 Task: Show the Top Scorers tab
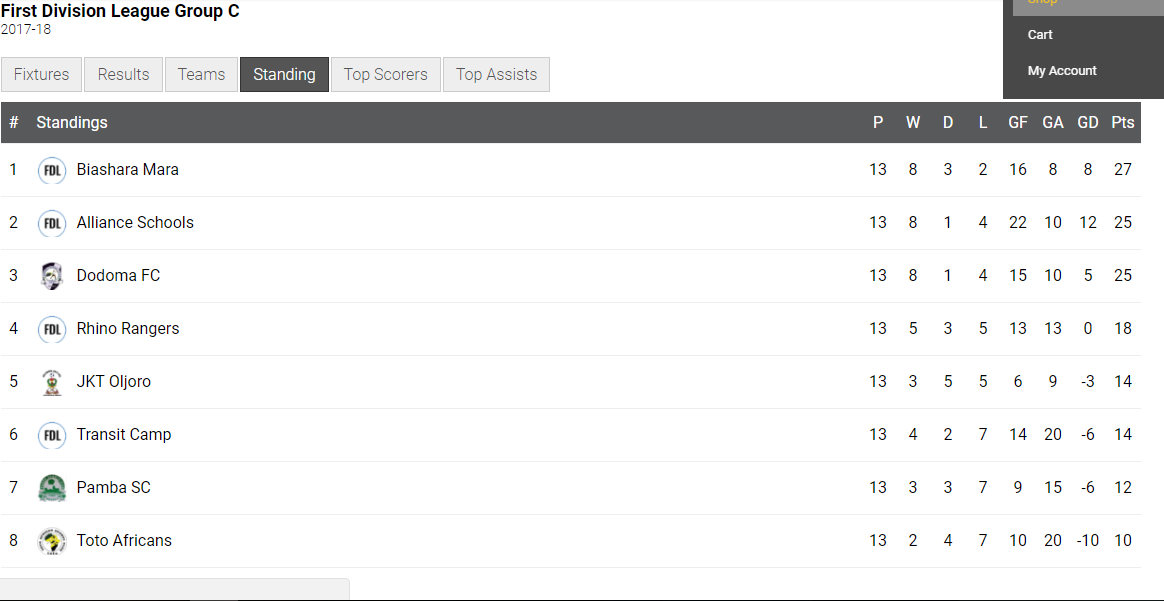coord(385,75)
